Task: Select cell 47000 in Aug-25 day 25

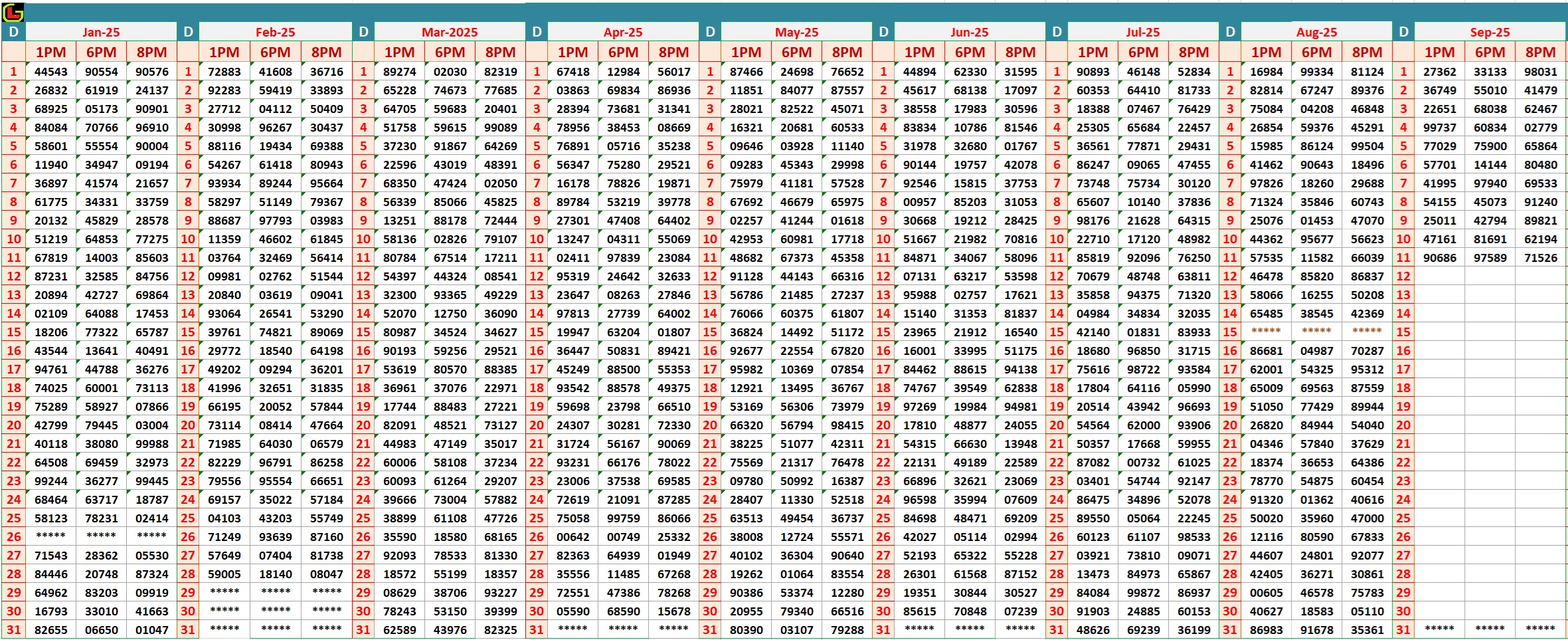Action: (x=1367, y=518)
